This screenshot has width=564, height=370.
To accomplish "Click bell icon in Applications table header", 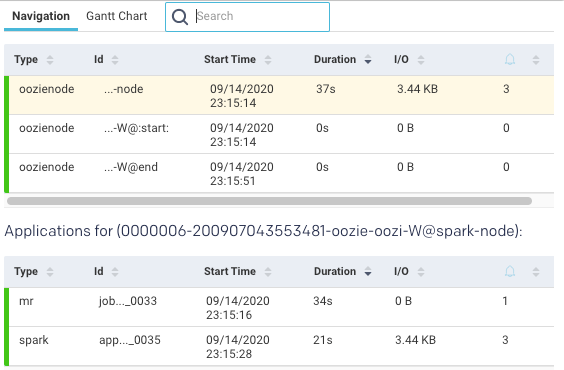I will click(510, 271).
